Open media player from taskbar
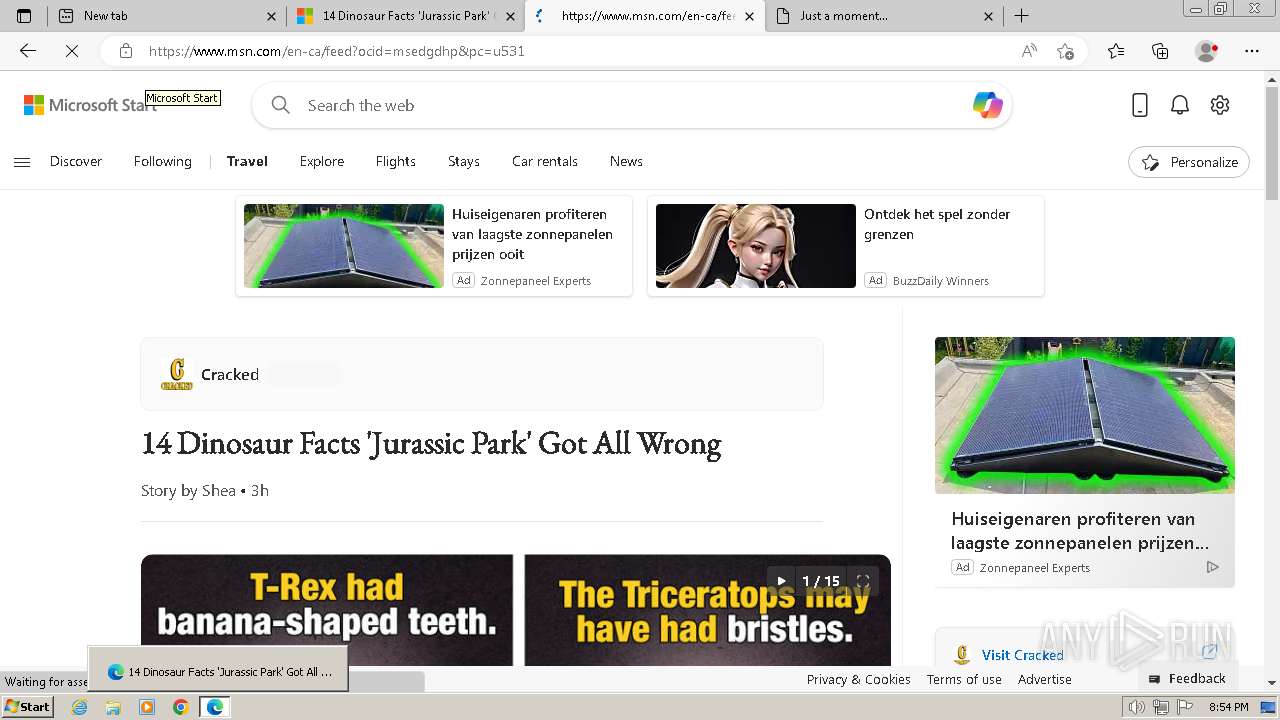 click(x=147, y=707)
